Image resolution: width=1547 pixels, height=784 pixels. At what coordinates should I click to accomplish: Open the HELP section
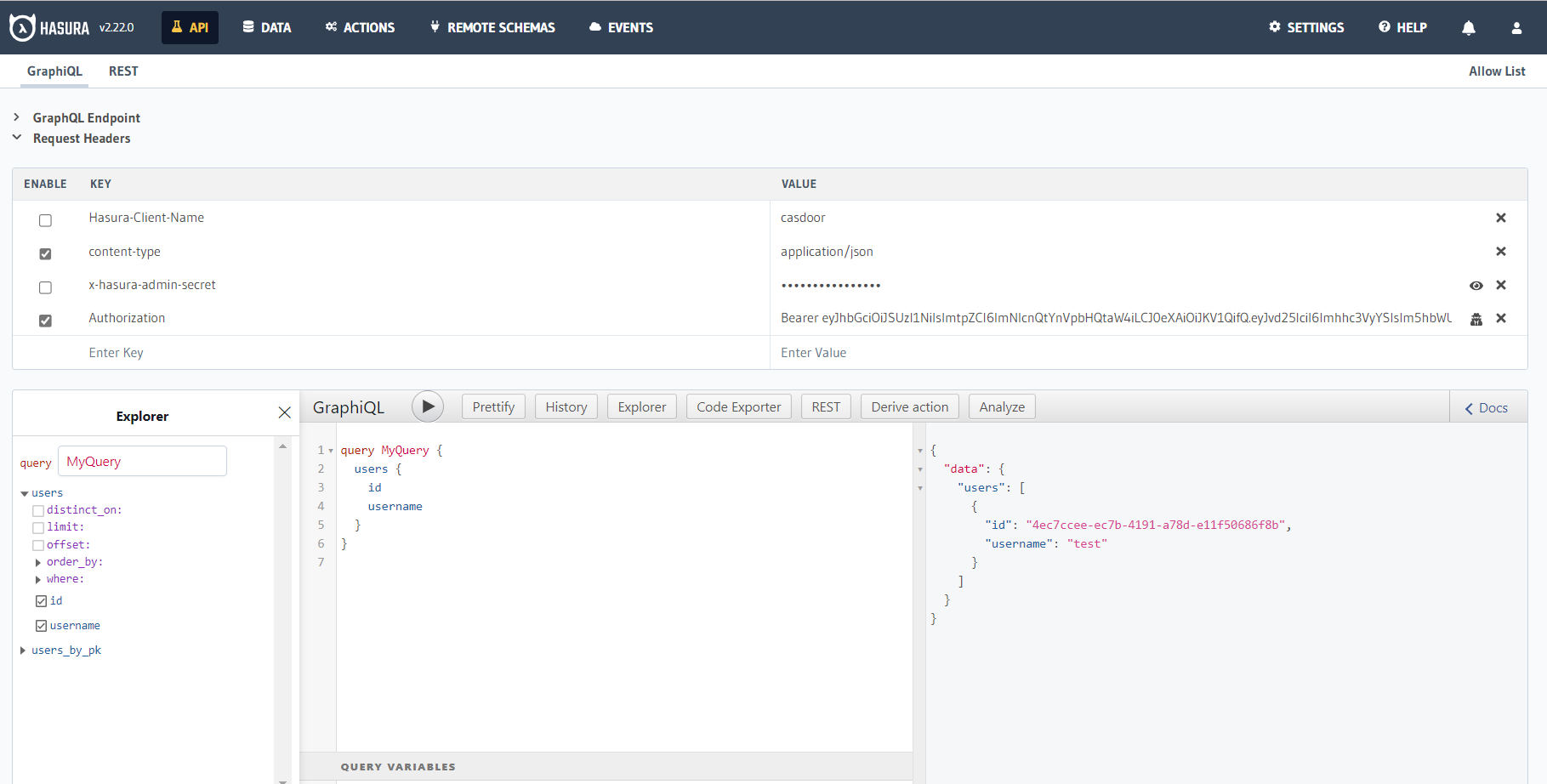1402,26
